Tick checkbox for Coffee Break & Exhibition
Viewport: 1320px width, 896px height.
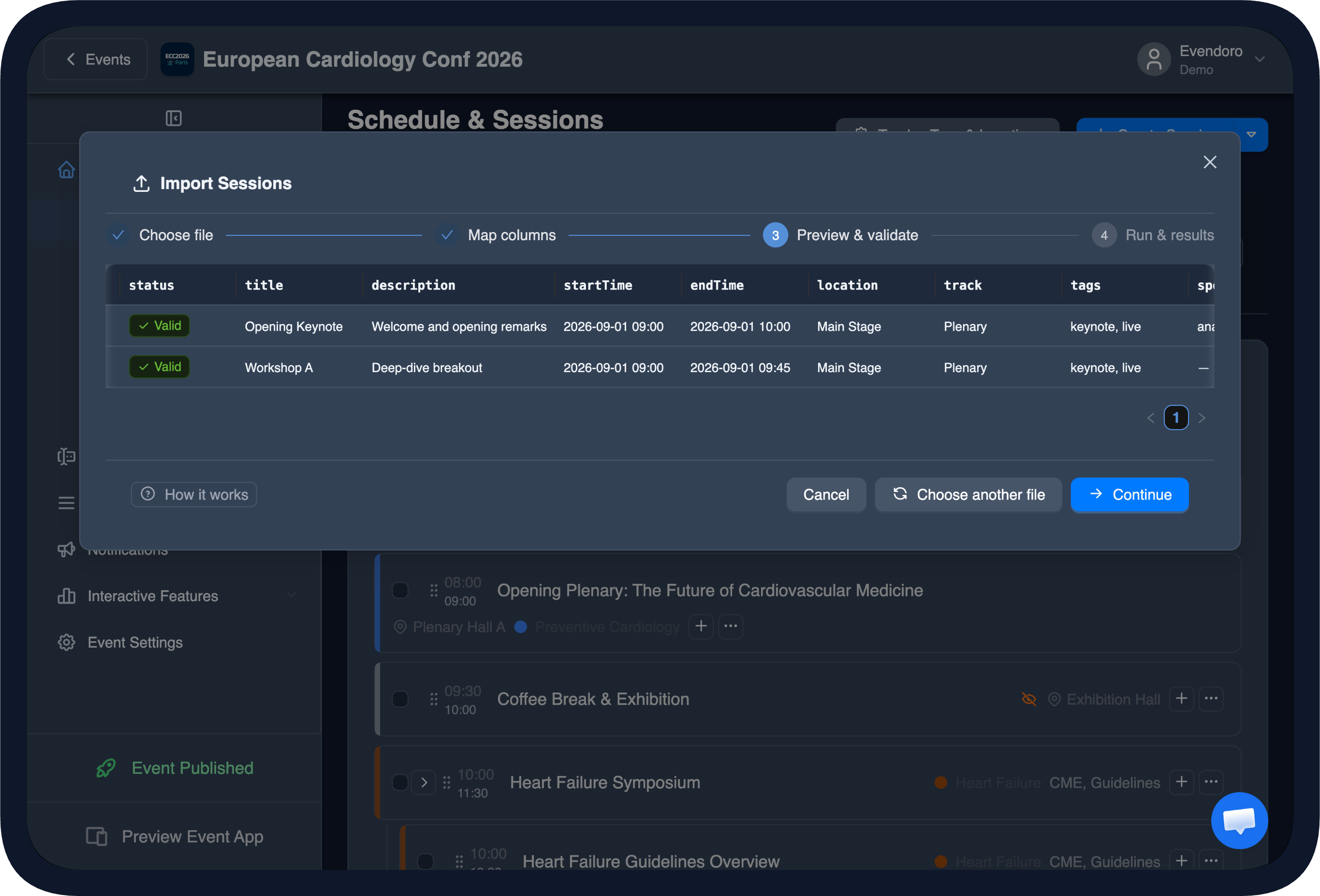(400, 699)
